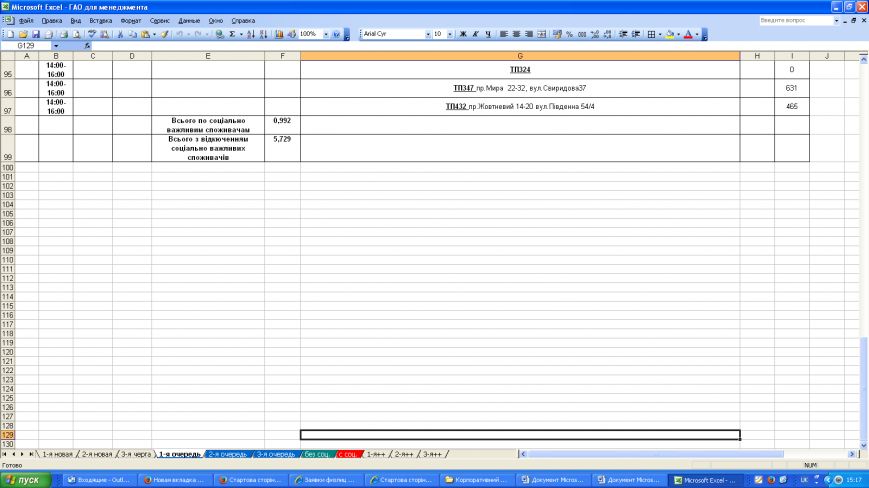Open the AutoSum functions arrow
The width and height of the screenshot is (869, 488).
click(241, 34)
